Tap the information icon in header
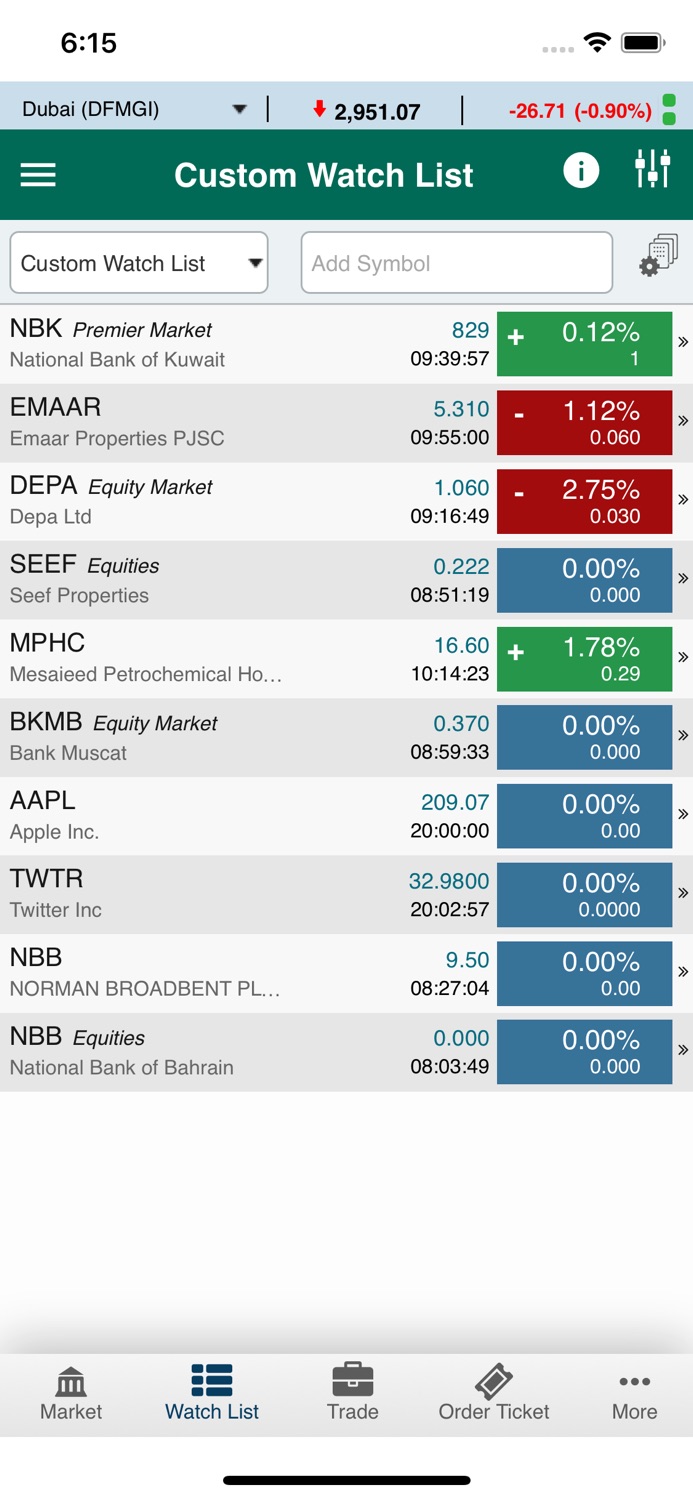This screenshot has width=693, height=1500. tap(581, 170)
